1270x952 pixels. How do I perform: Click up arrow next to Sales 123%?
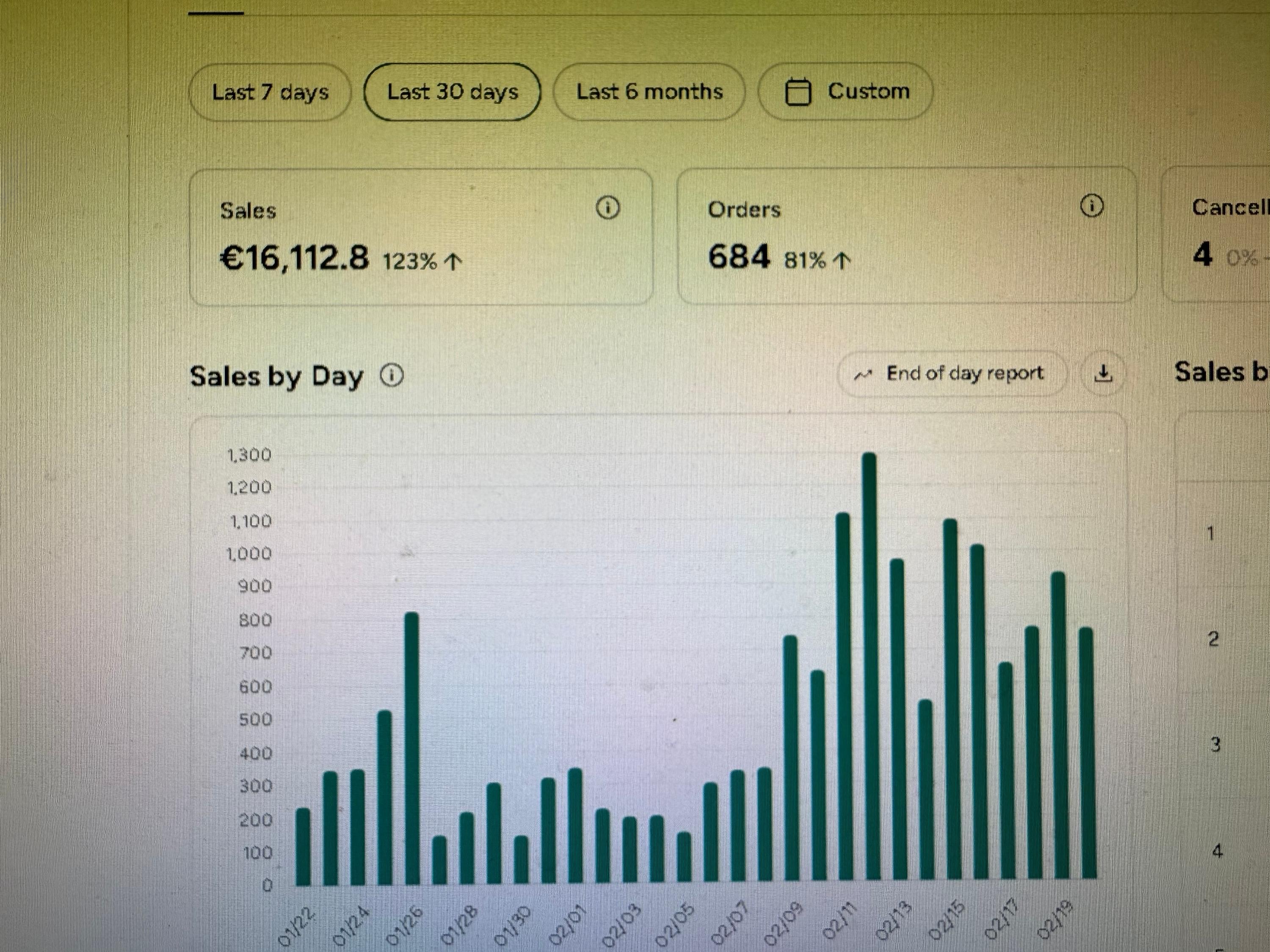pyautogui.click(x=453, y=261)
